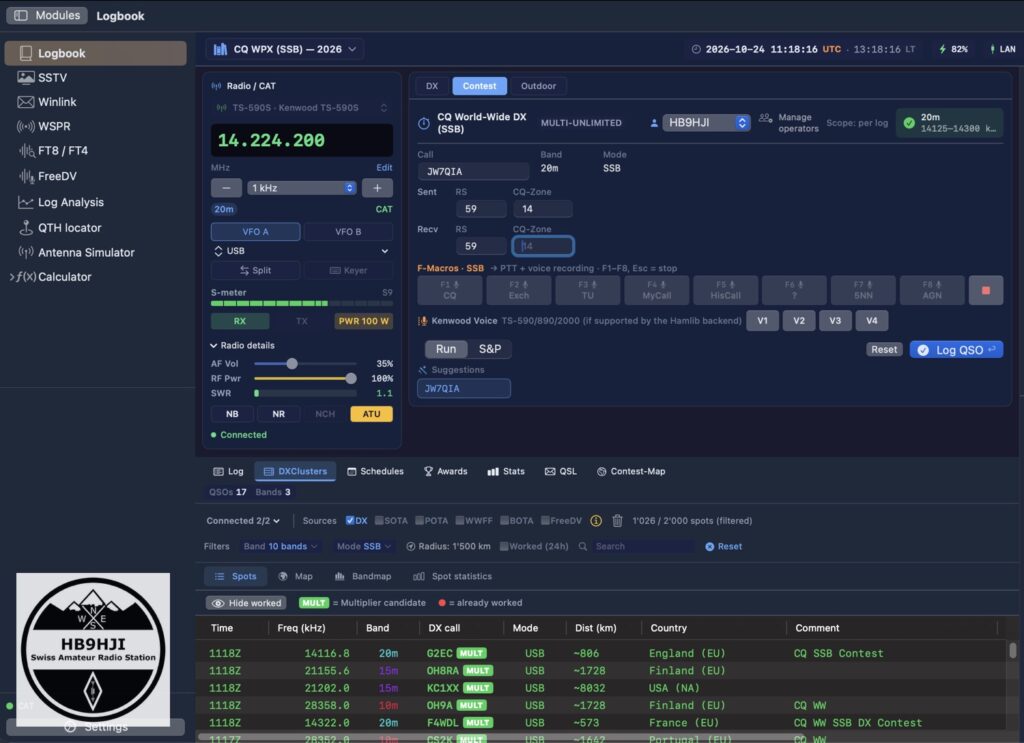Adjust the AF Vol slider
Viewport: 1024px width, 743px height.
(304, 364)
